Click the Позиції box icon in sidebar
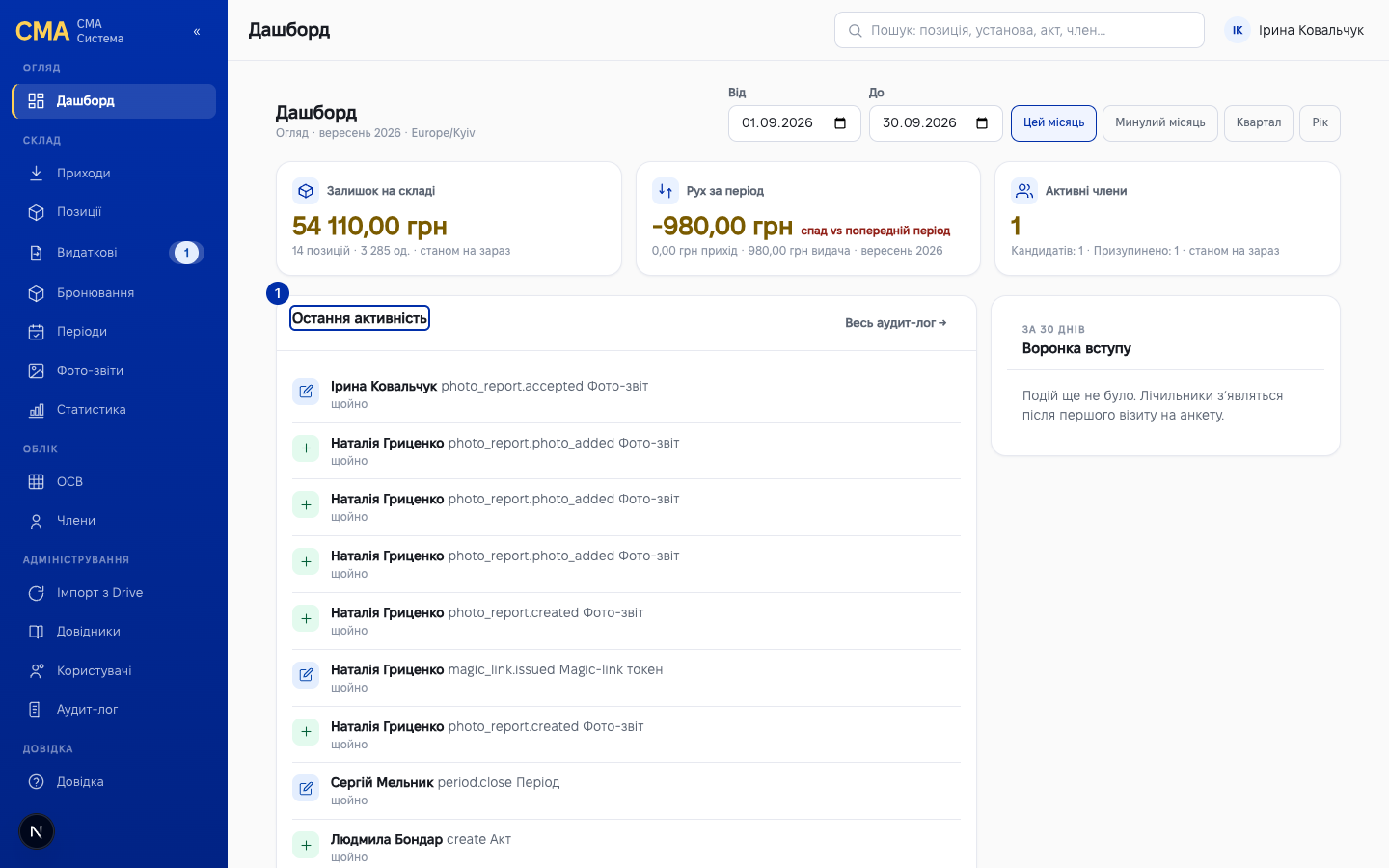The height and width of the screenshot is (868, 1389). pos(36,212)
